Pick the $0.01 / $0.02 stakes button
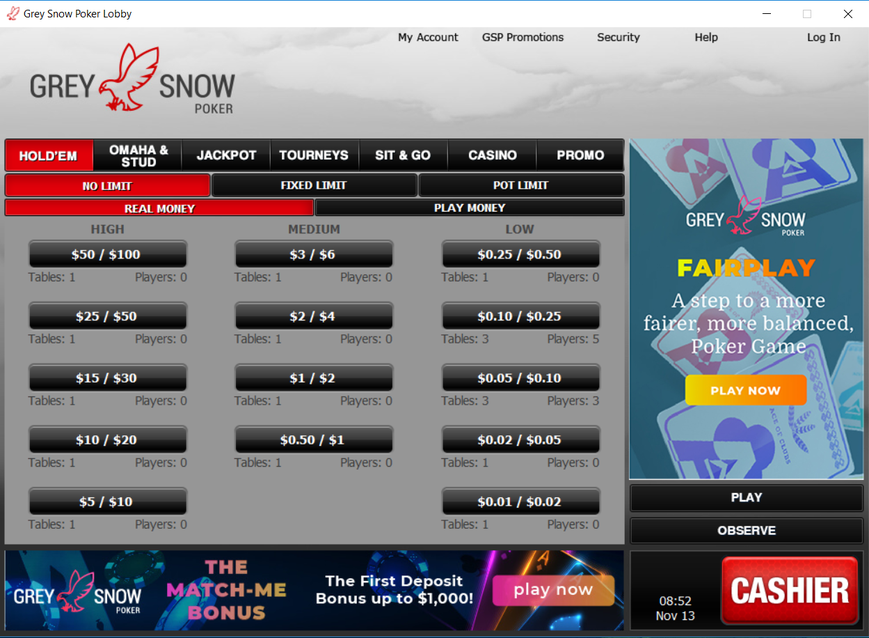 (x=520, y=502)
